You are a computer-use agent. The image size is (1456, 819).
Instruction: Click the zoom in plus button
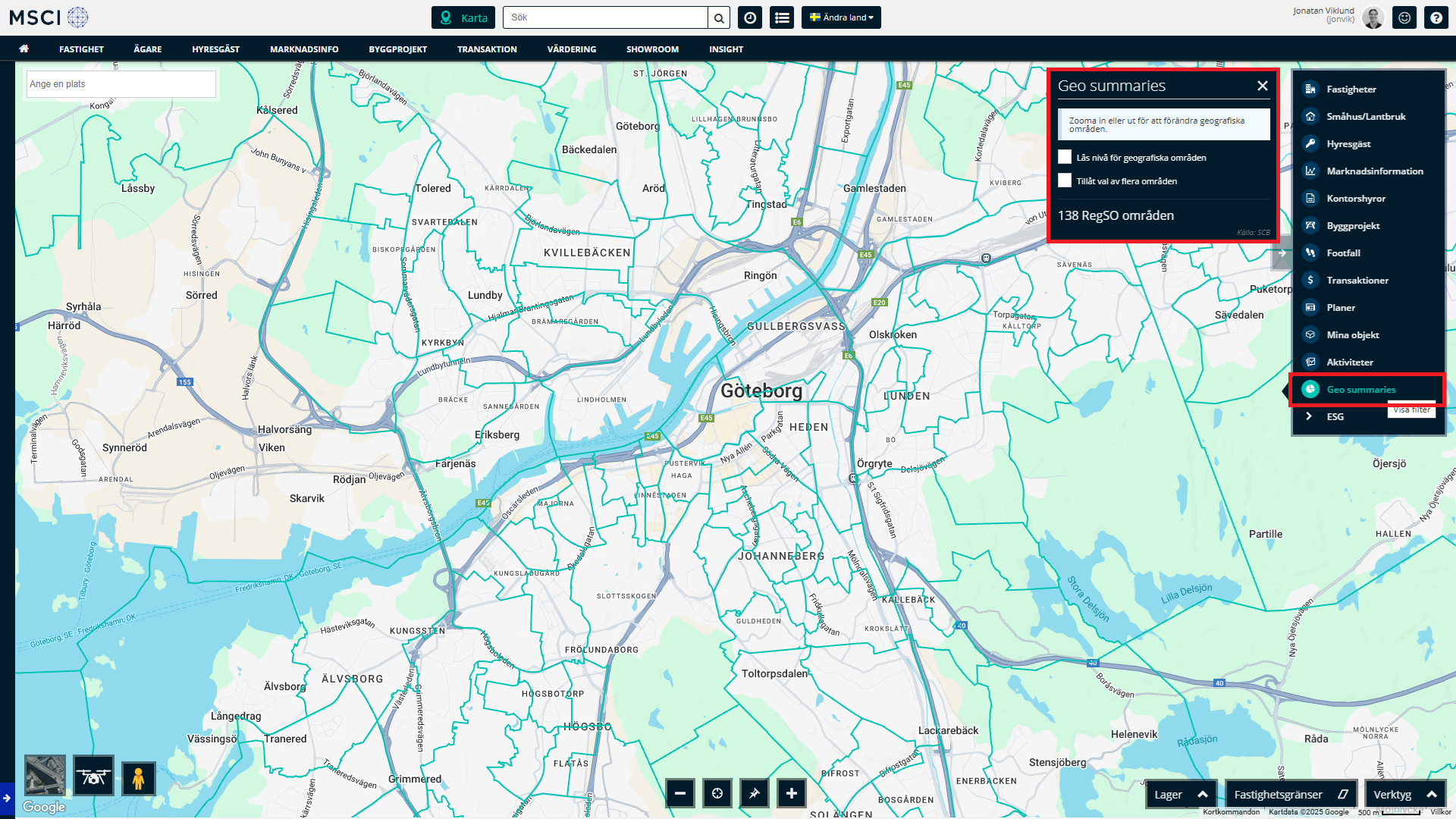[x=791, y=794]
